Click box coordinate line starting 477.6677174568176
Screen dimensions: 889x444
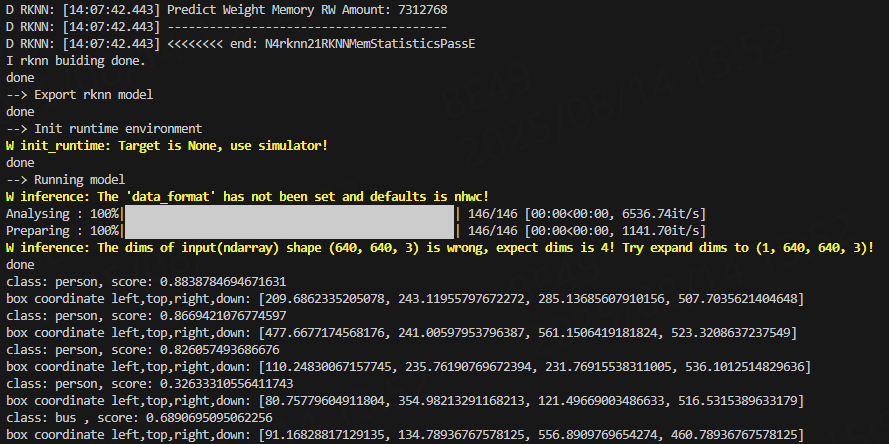click(x=401, y=333)
